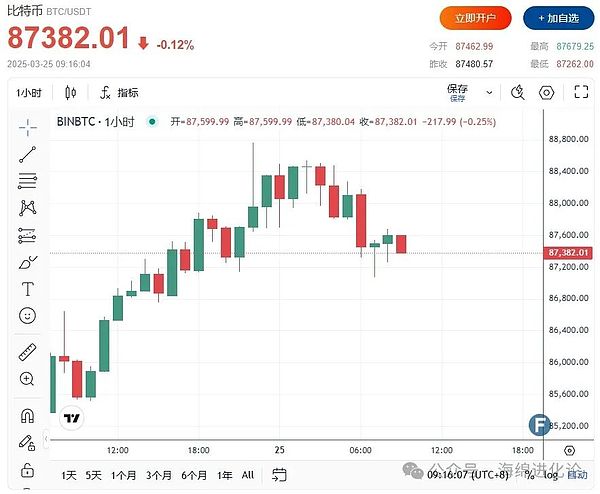Viewport: 600px width, 494px height.
Task: Expand the 保存 layout dropdown arrow
Action: [x=486, y=93]
